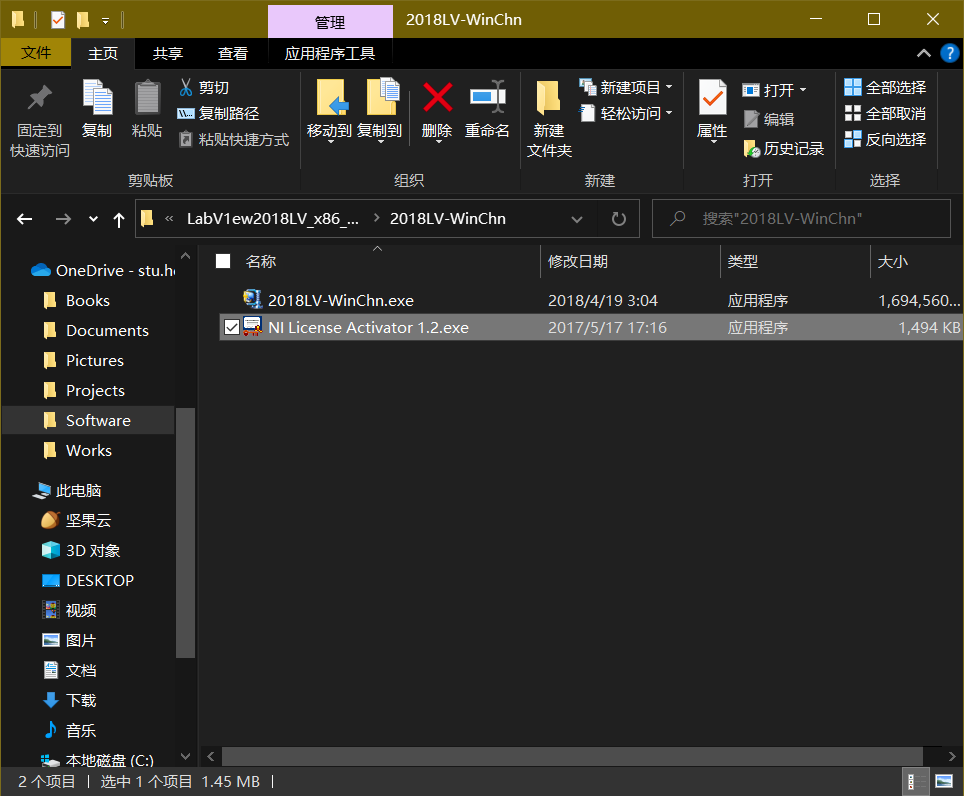964x796 pixels.
Task: Go up one folder level arrow
Action: coord(119,219)
